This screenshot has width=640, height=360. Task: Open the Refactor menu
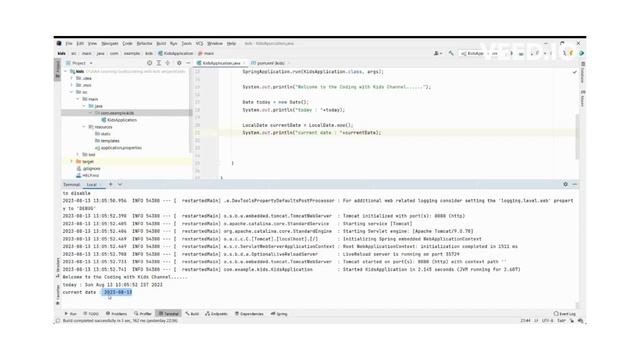pos(144,43)
